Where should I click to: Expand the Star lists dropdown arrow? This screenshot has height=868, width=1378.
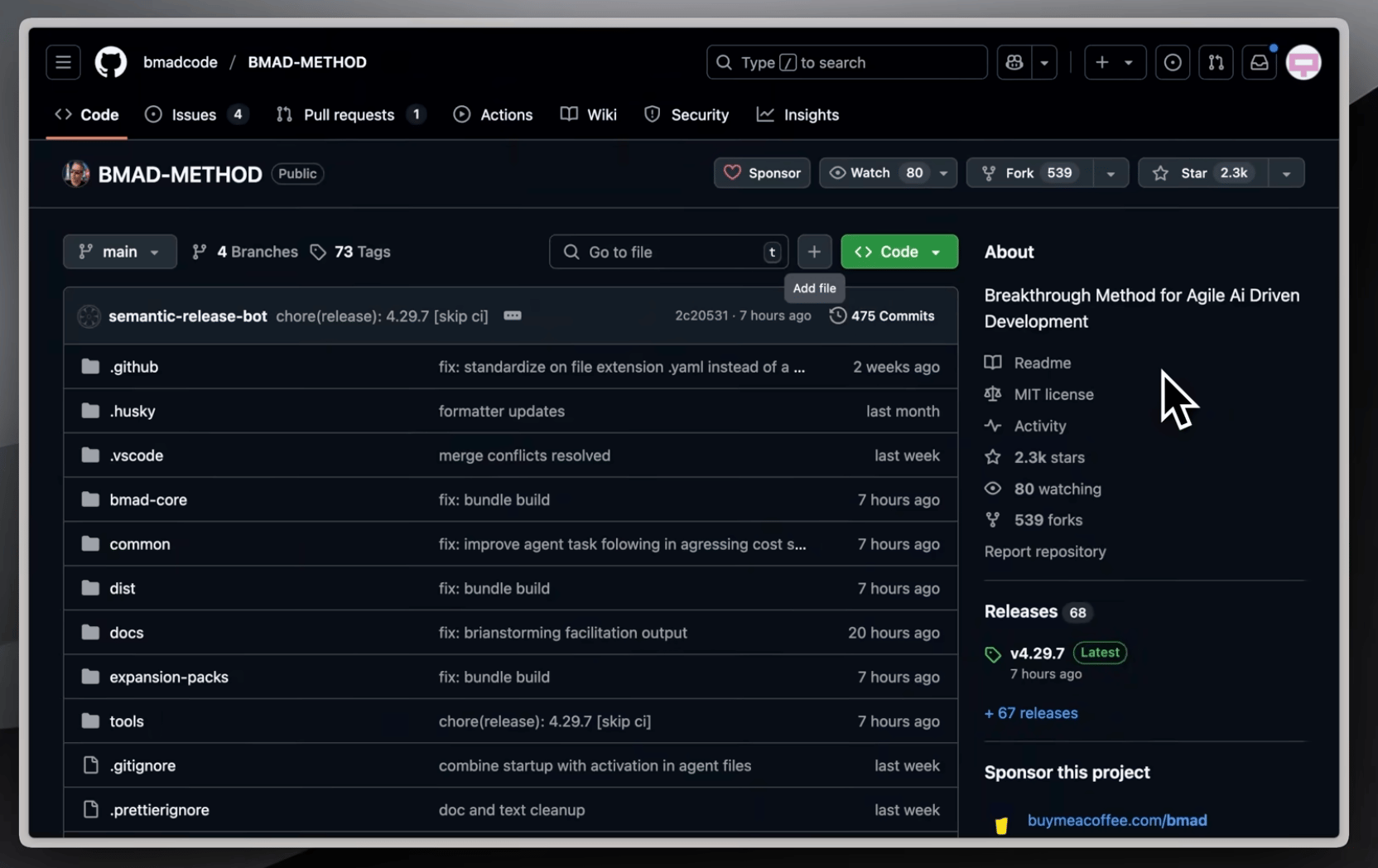point(1286,173)
